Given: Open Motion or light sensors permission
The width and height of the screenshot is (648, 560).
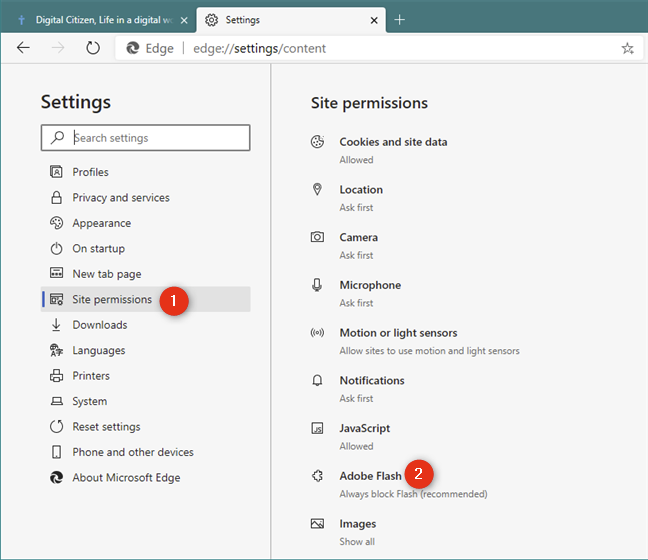Looking at the screenshot, I should tap(398, 333).
